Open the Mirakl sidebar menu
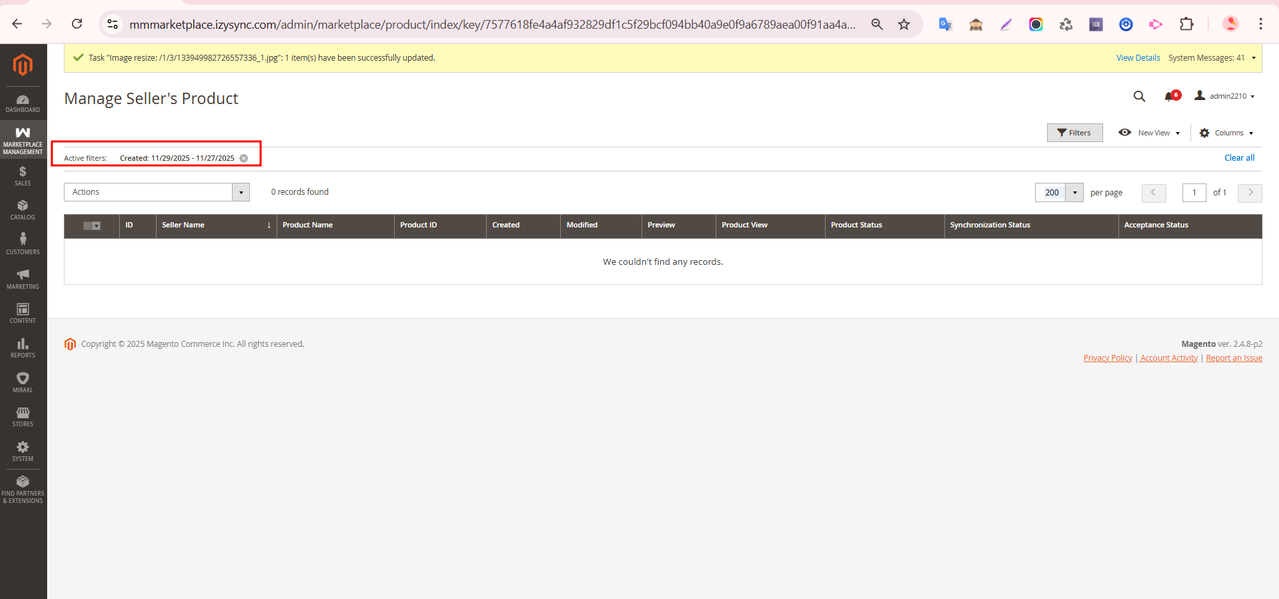 pos(23,382)
